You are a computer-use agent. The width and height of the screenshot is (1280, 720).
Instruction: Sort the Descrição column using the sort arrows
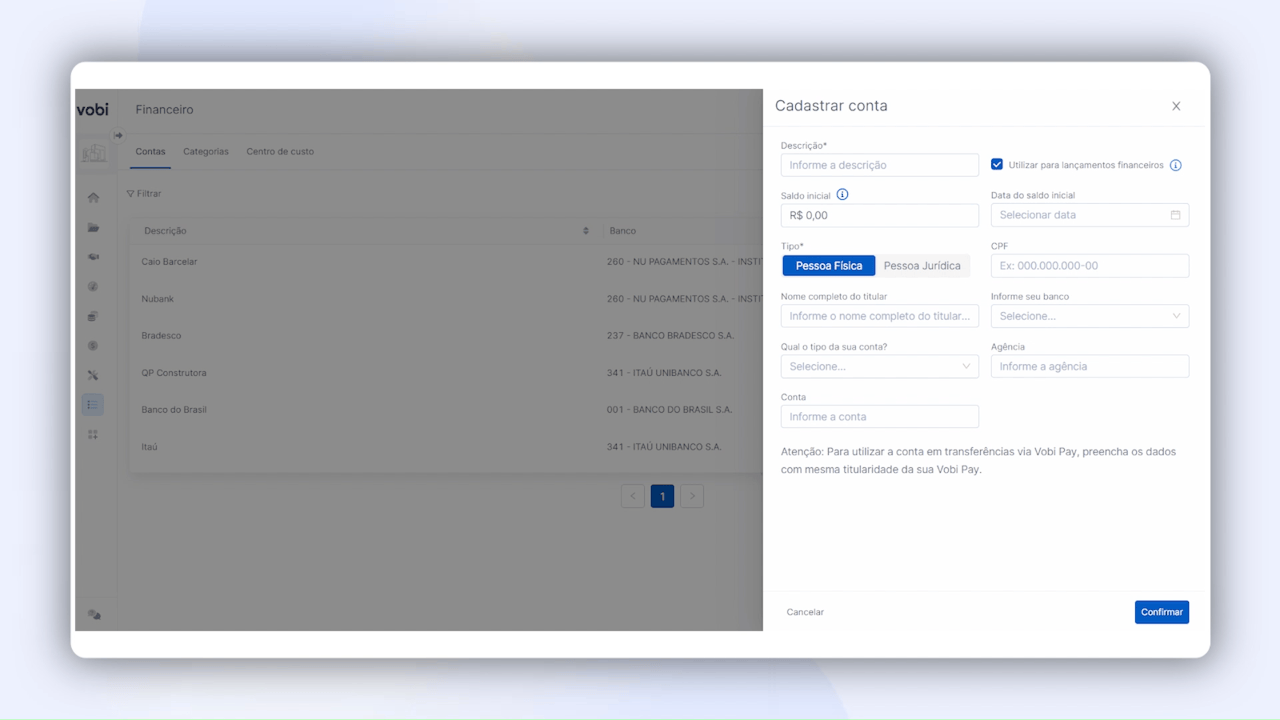[x=586, y=231]
